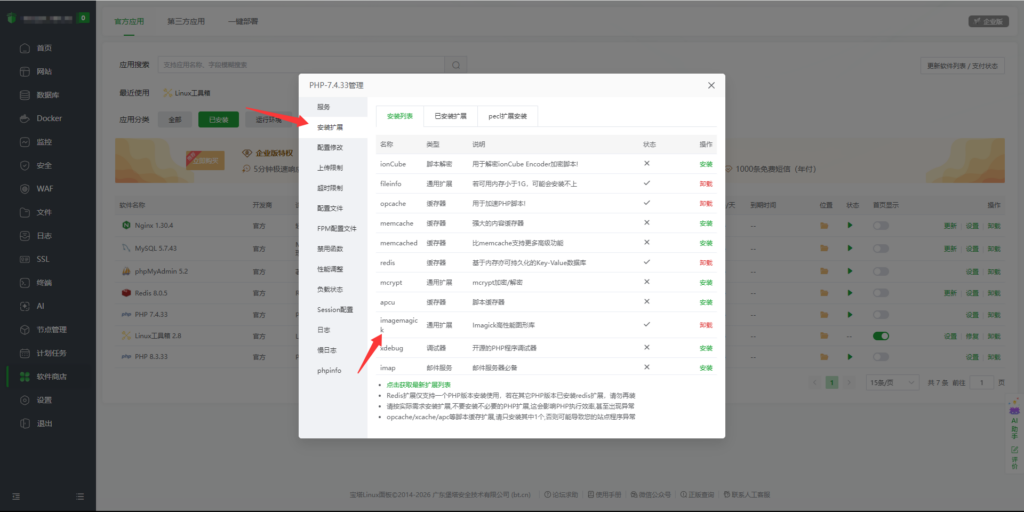Open SSL in the sidebar
This screenshot has width=1024, height=512.
pyautogui.click(x=43, y=259)
